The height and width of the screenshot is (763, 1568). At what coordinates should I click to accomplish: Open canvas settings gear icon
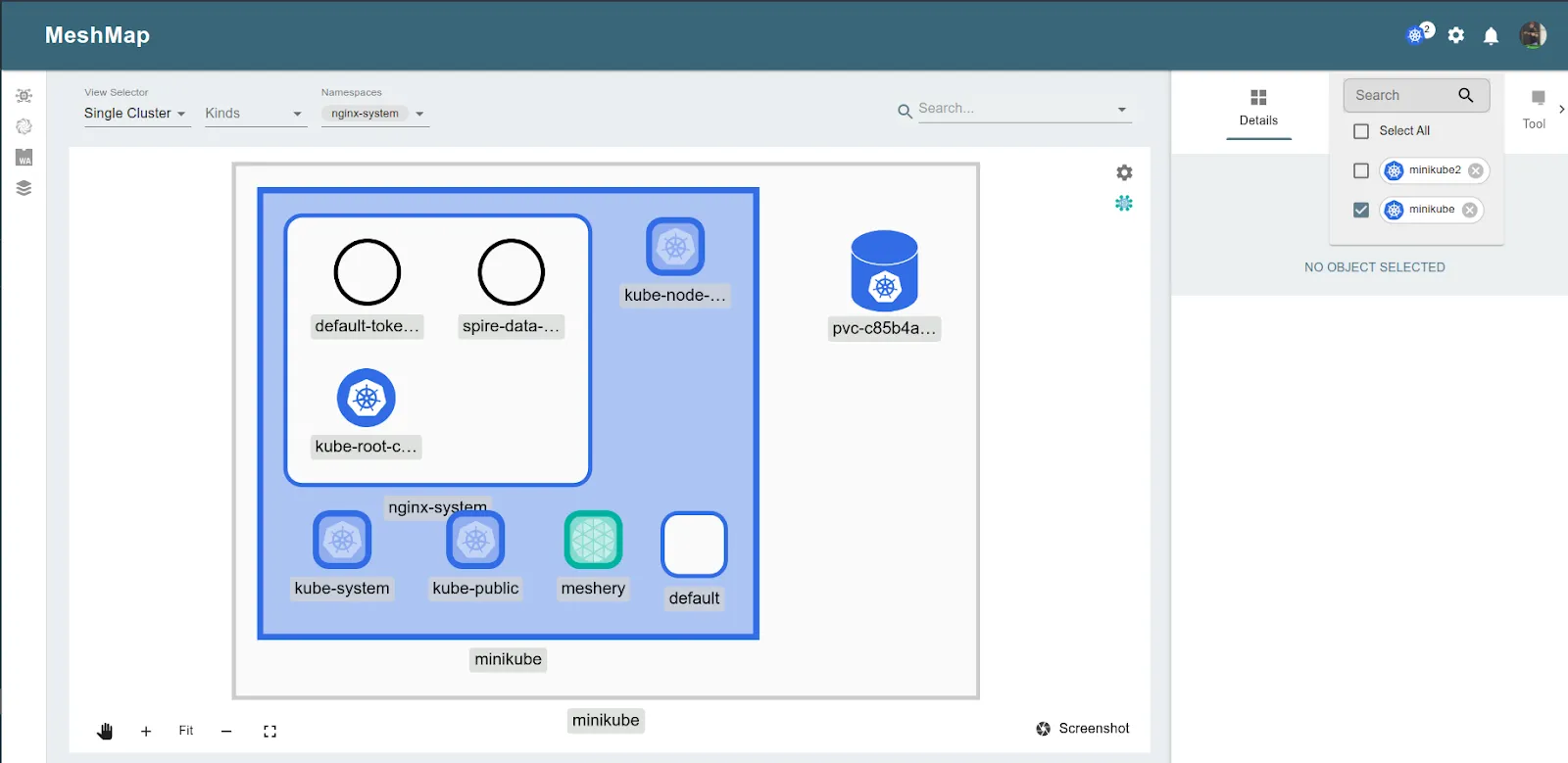click(1124, 172)
